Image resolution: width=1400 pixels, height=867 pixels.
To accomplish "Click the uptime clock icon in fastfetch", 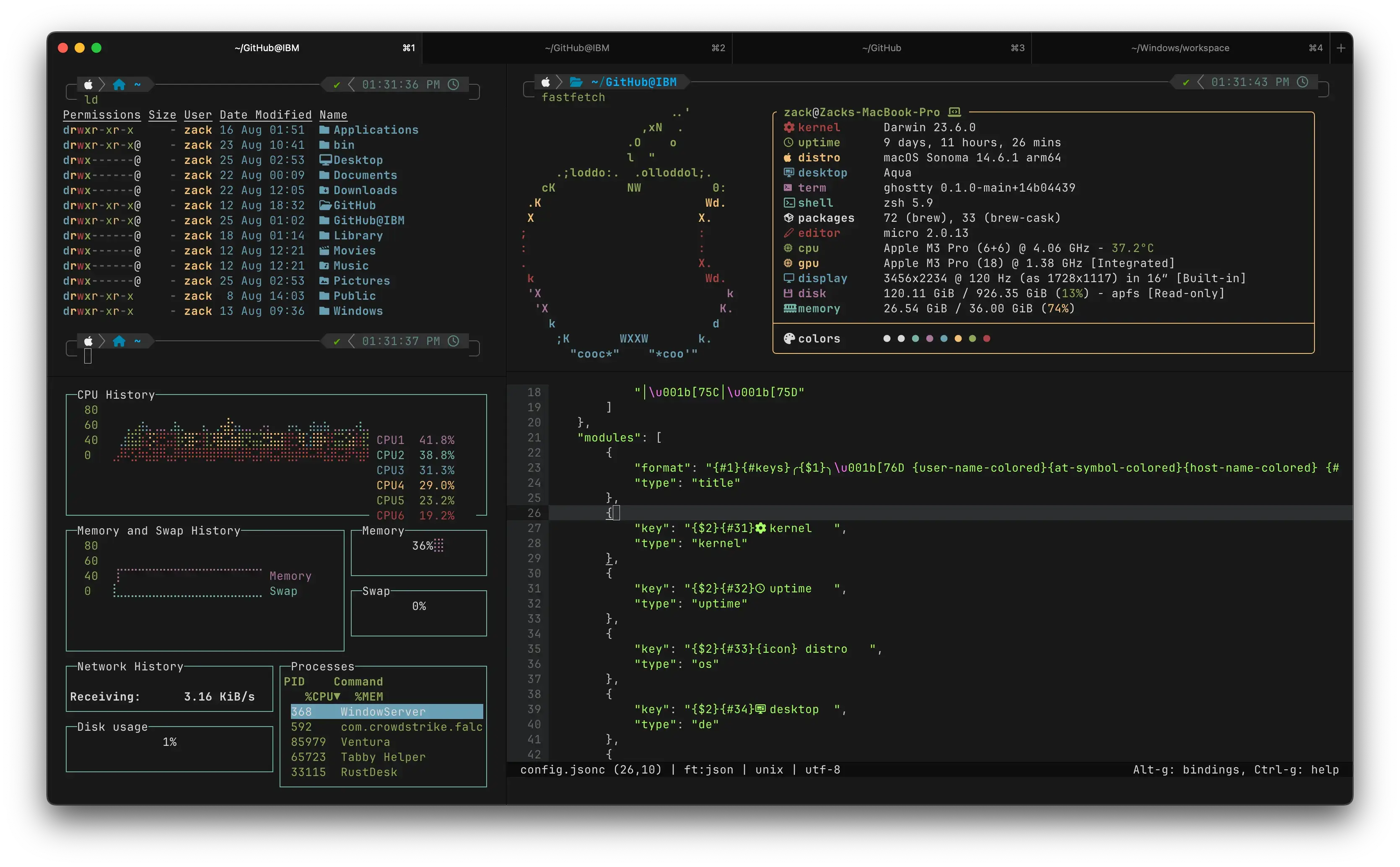I will (789, 142).
